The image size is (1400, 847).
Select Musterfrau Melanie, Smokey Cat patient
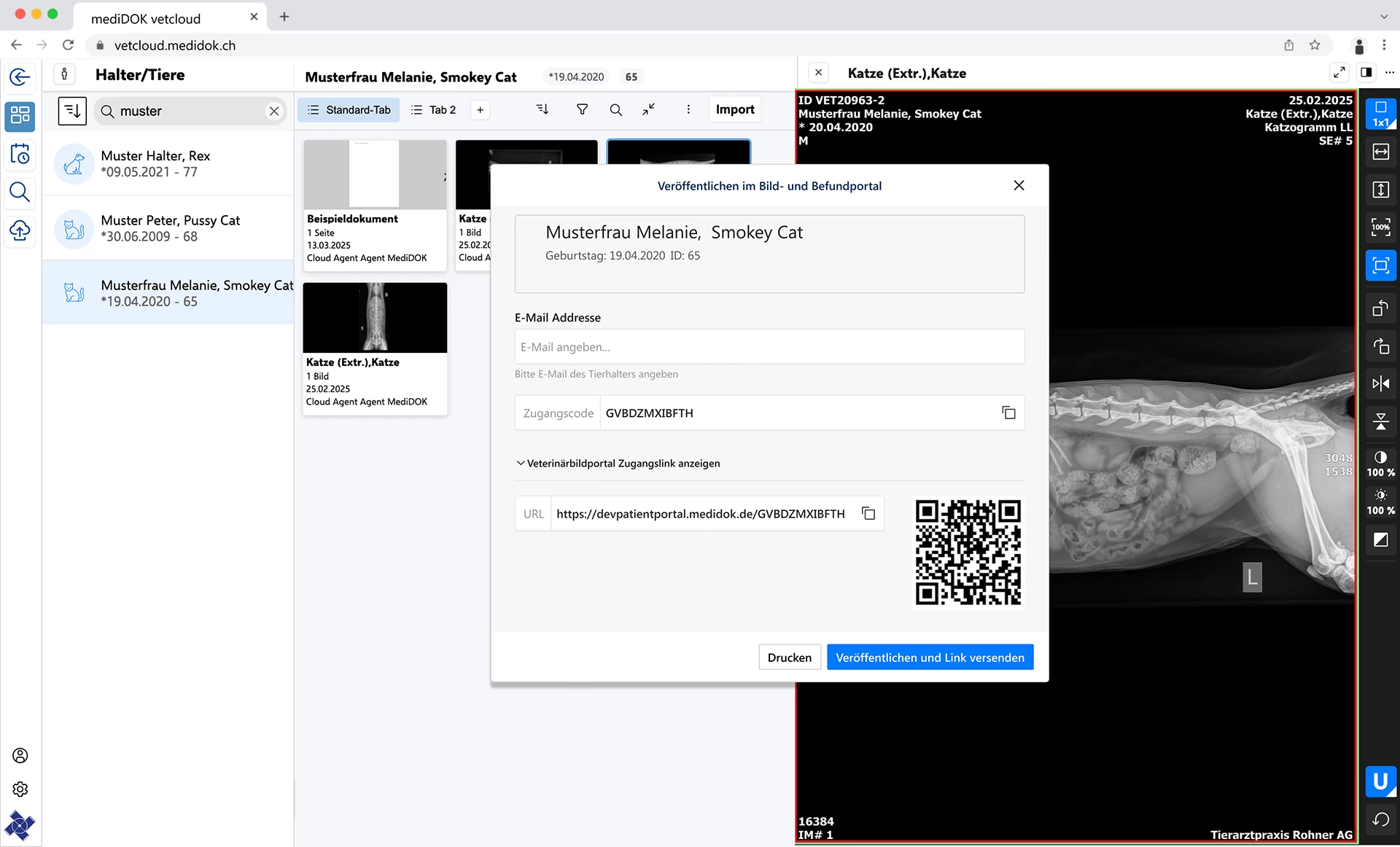168,292
